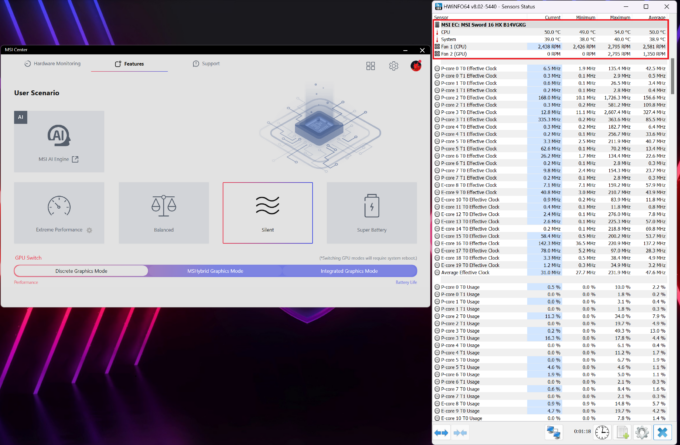Click the 168.0 MHz value for P-core 2 T0

pyautogui.click(x=551, y=98)
